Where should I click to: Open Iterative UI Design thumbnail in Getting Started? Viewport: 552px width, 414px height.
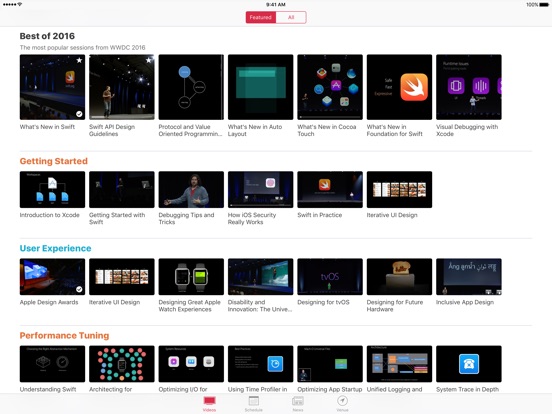pyautogui.click(x=399, y=189)
